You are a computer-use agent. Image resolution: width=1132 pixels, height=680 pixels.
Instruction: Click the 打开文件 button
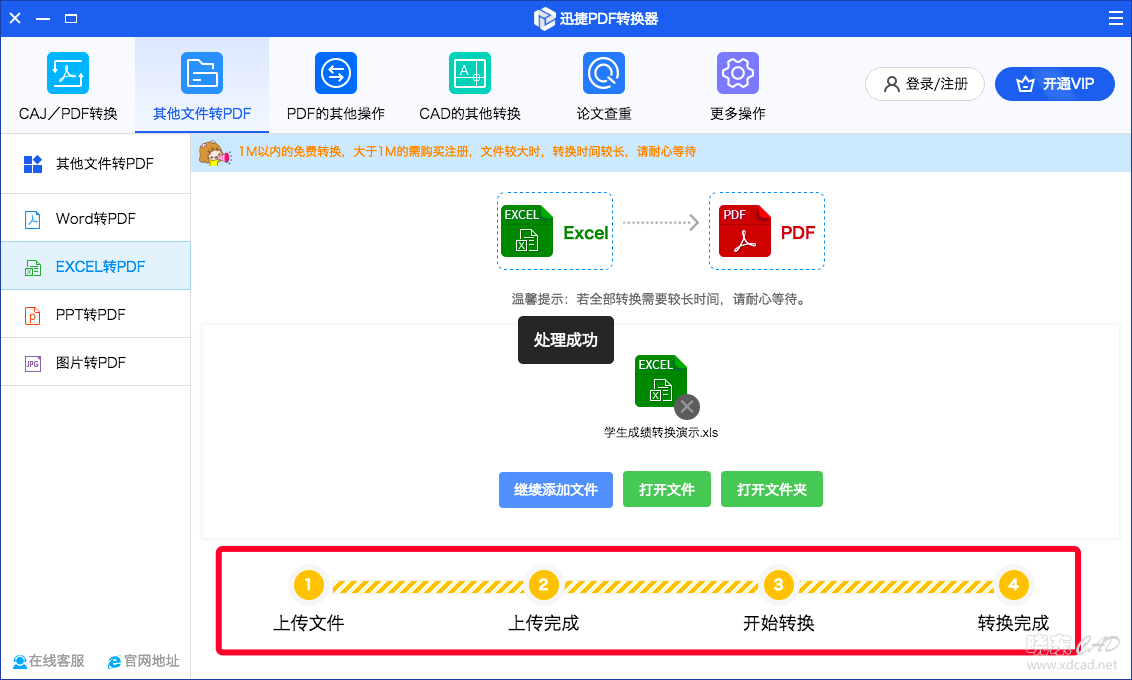click(x=667, y=489)
